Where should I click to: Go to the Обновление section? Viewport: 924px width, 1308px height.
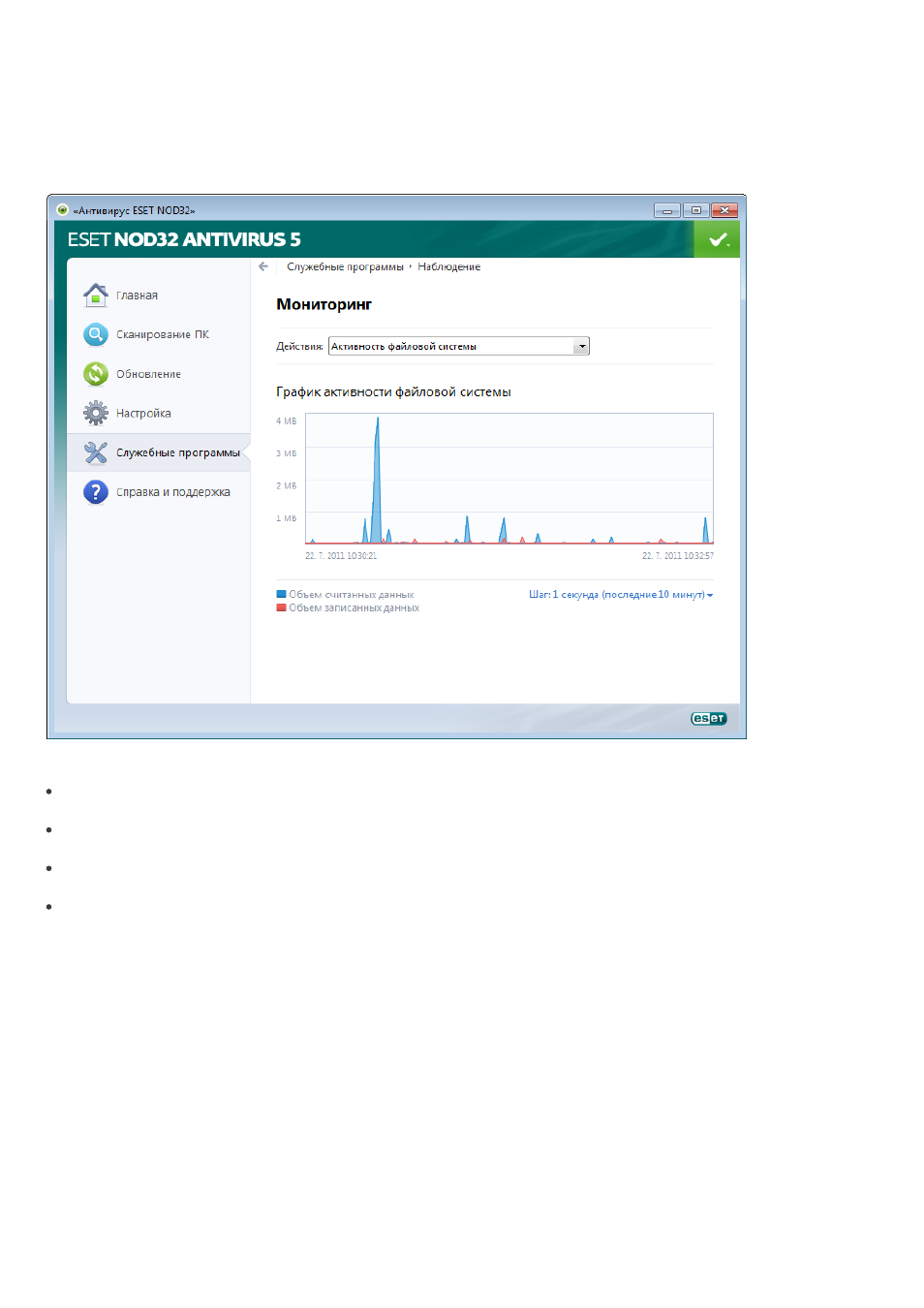point(148,374)
